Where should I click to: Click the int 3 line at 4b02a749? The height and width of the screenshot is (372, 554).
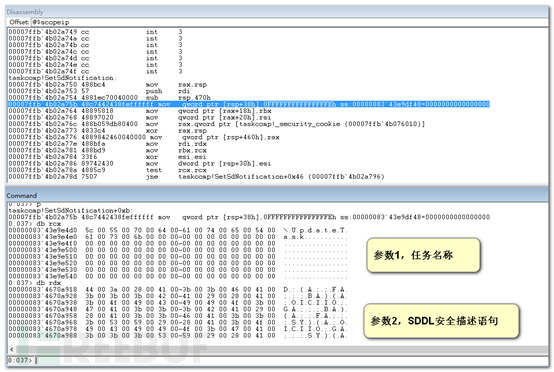tap(96, 32)
